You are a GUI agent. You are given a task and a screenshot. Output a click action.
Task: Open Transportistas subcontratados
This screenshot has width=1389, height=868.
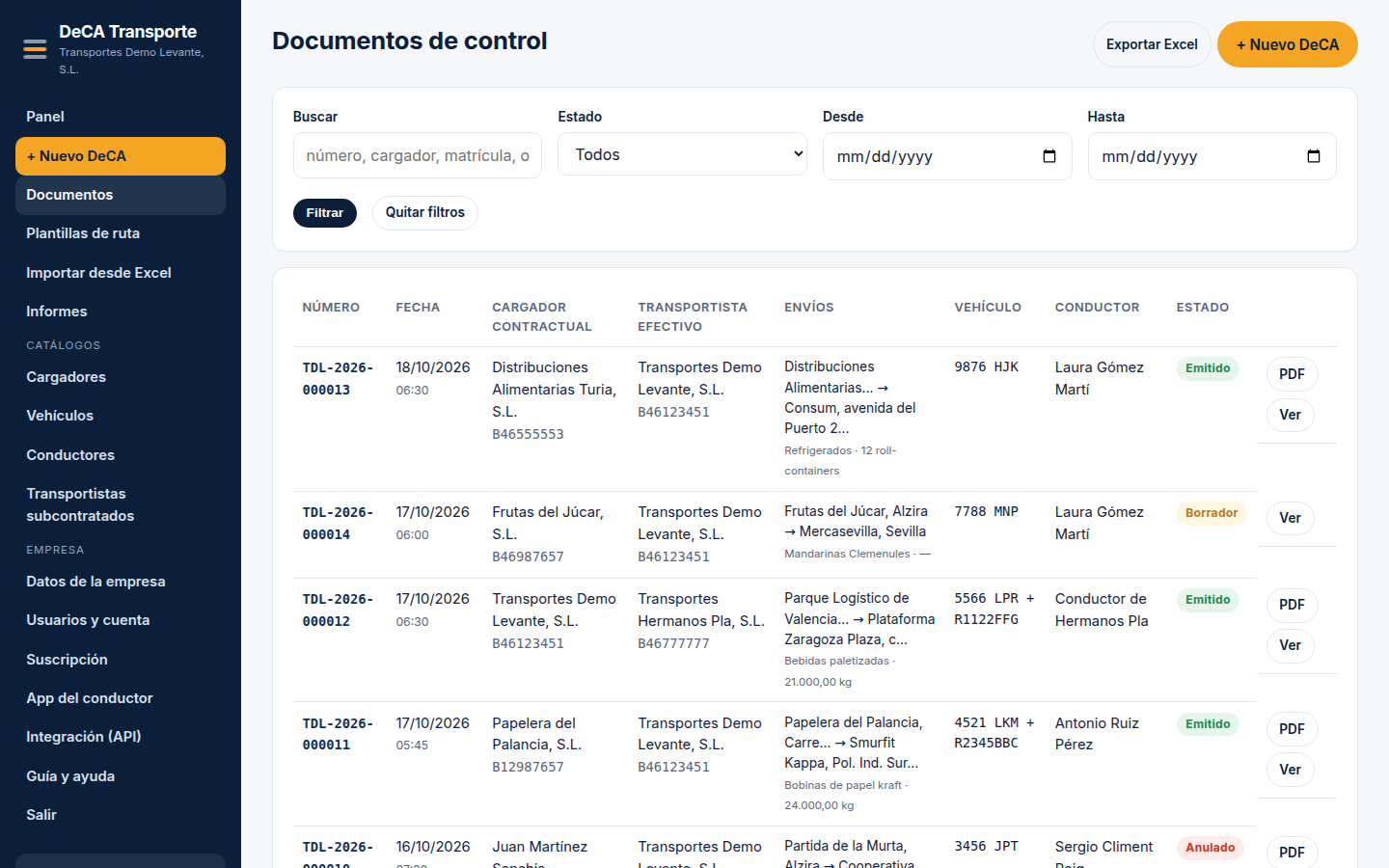click(x=121, y=504)
